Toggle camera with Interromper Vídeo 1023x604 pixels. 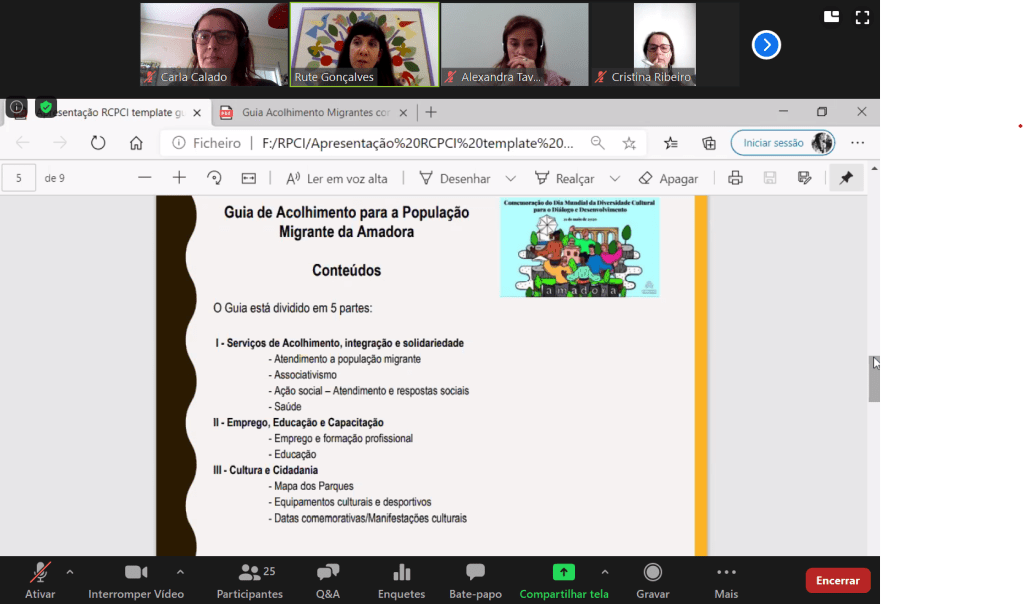[x=135, y=579]
